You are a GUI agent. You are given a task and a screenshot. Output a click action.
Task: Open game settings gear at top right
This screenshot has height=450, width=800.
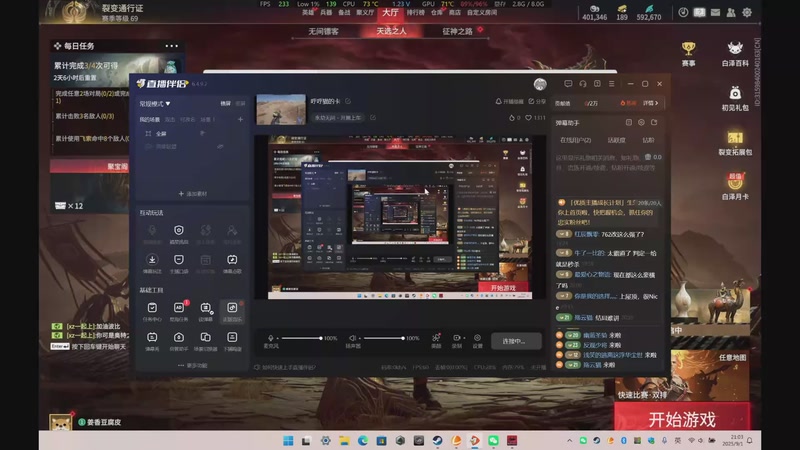coord(747,12)
